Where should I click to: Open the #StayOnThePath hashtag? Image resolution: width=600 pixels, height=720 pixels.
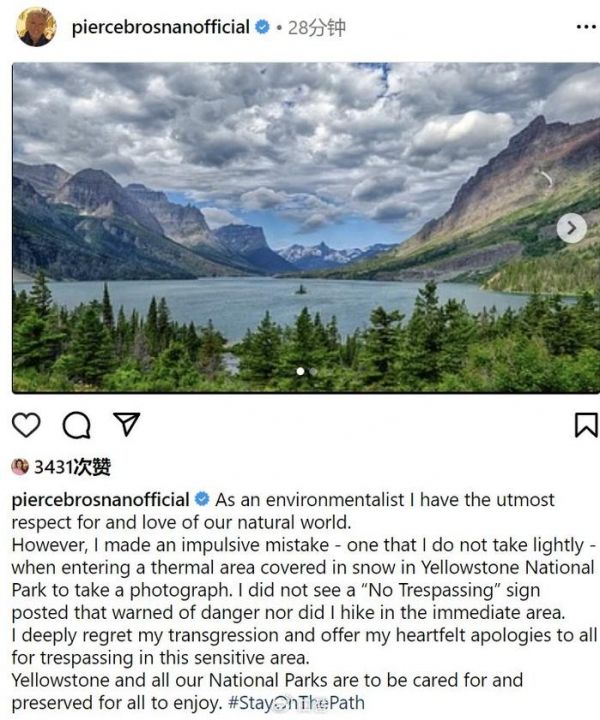coord(296,703)
